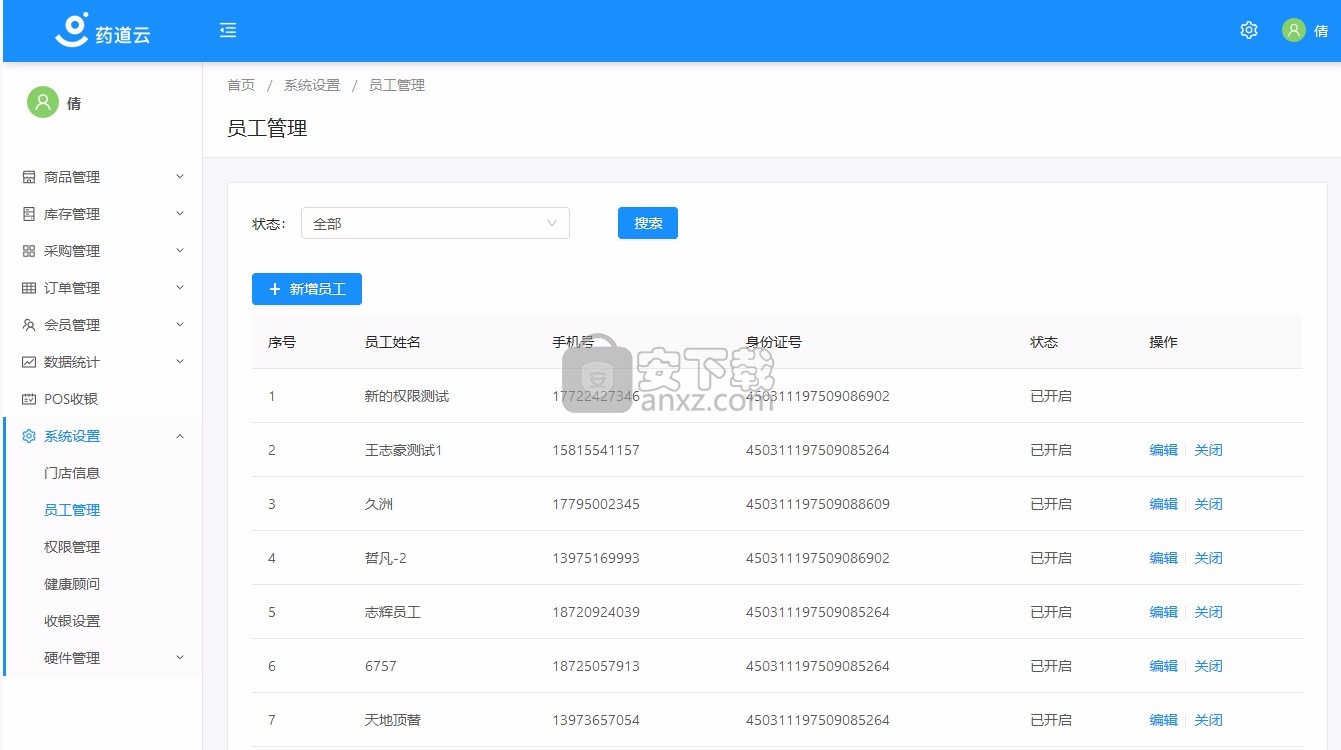The image size is (1341, 750).
Task: Click the plus icon in 新增员工
Action: (275, 289)
